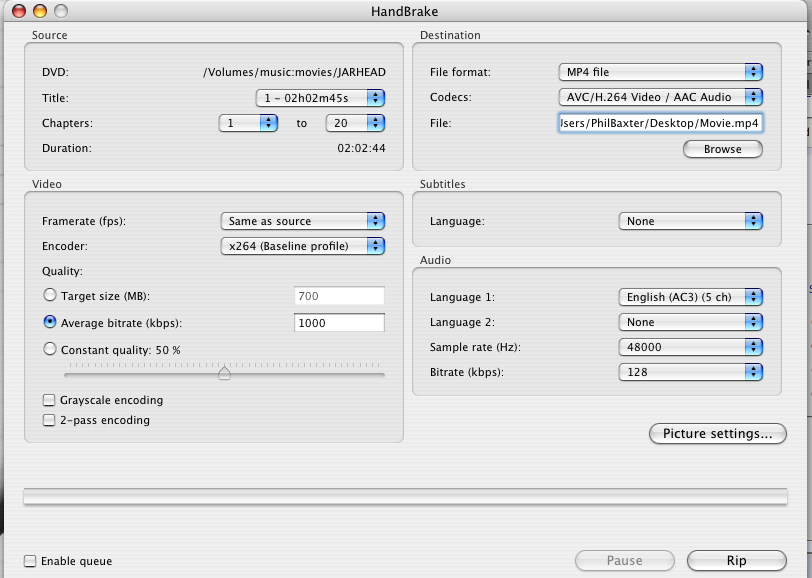Image resolution: width=812 pixels, height=578 pixels.
Task: Open the Title dropdown showing 1 - 02h02m45s
Action: point(320,98)
